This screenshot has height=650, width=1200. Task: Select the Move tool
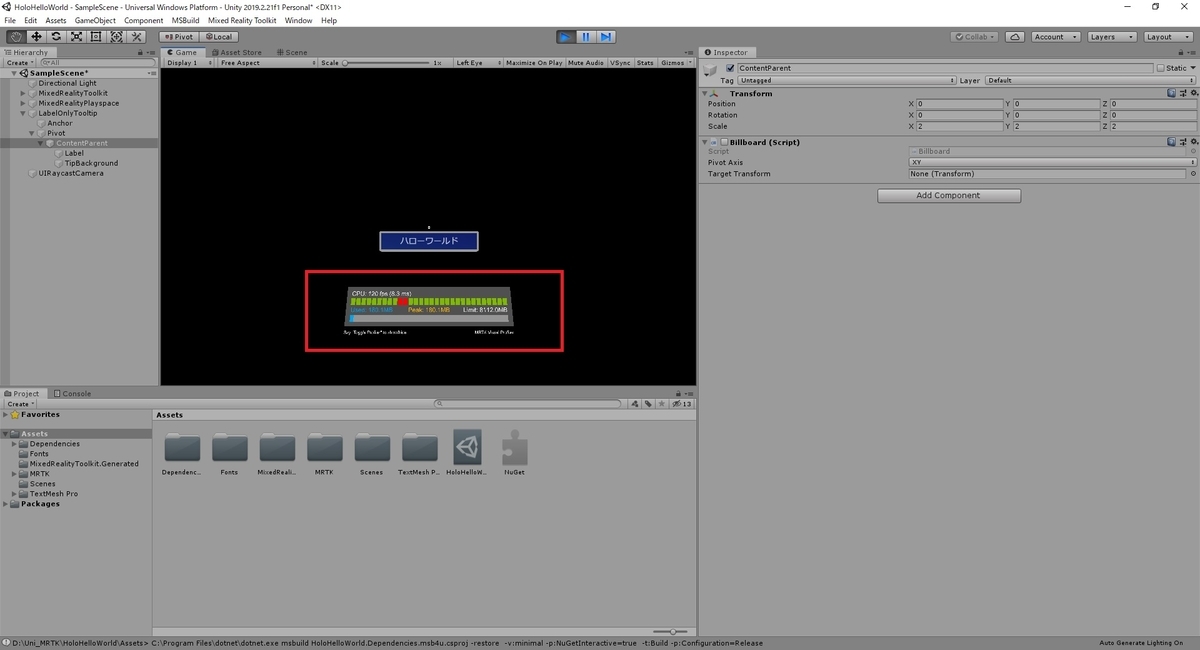[36, 37]
